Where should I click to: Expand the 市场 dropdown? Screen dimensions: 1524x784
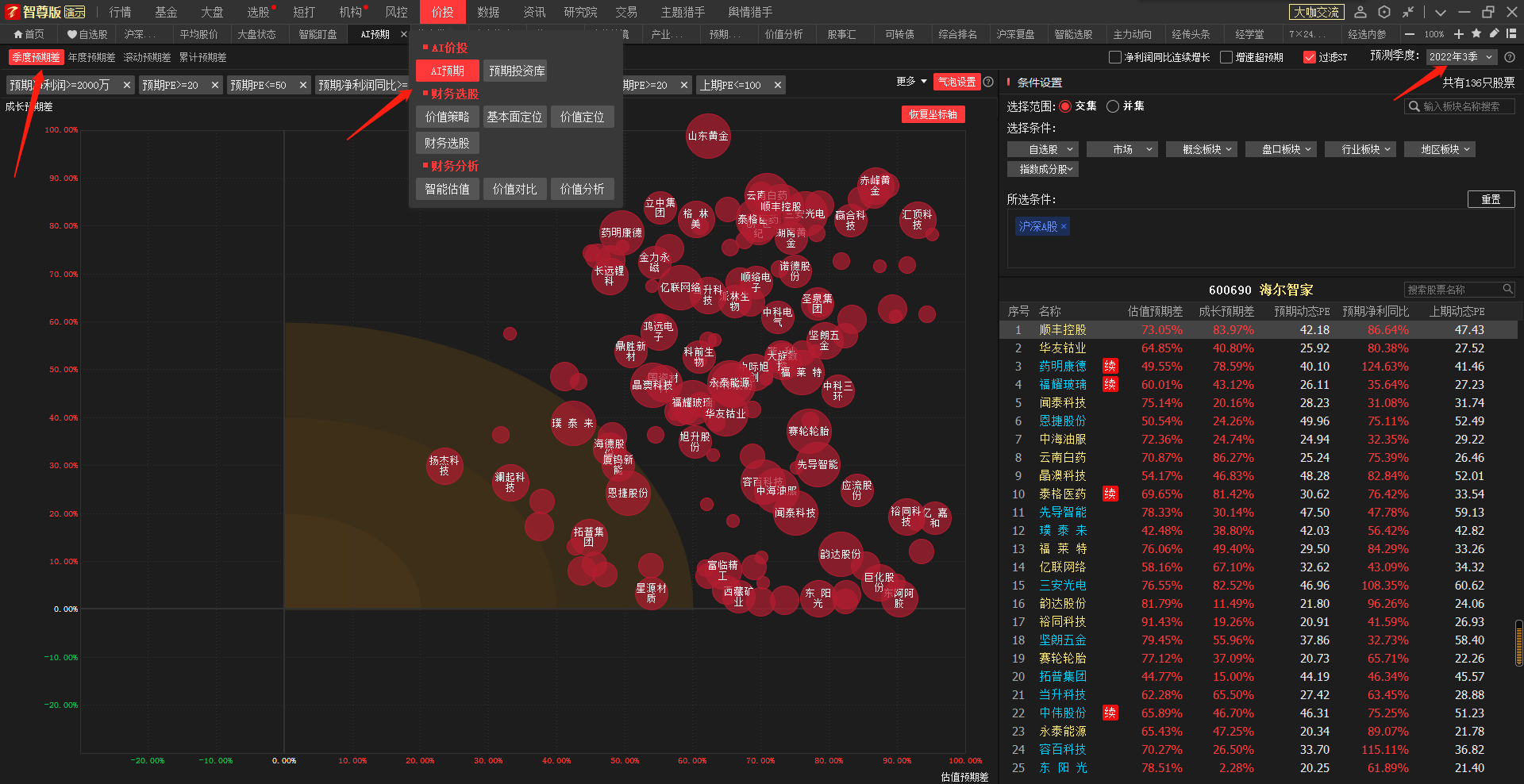point(1122,149)
